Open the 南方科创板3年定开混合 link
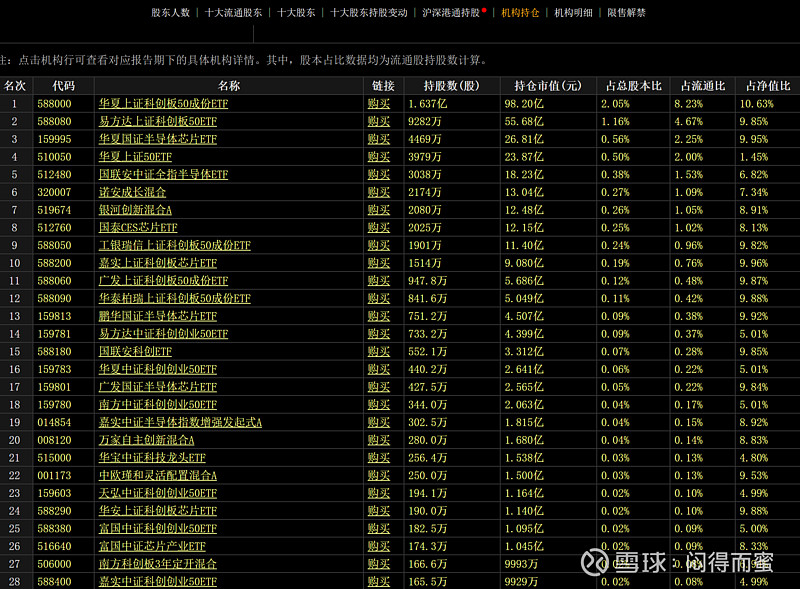This screenshot has width=800, height=589. click(x=158, y=564)
